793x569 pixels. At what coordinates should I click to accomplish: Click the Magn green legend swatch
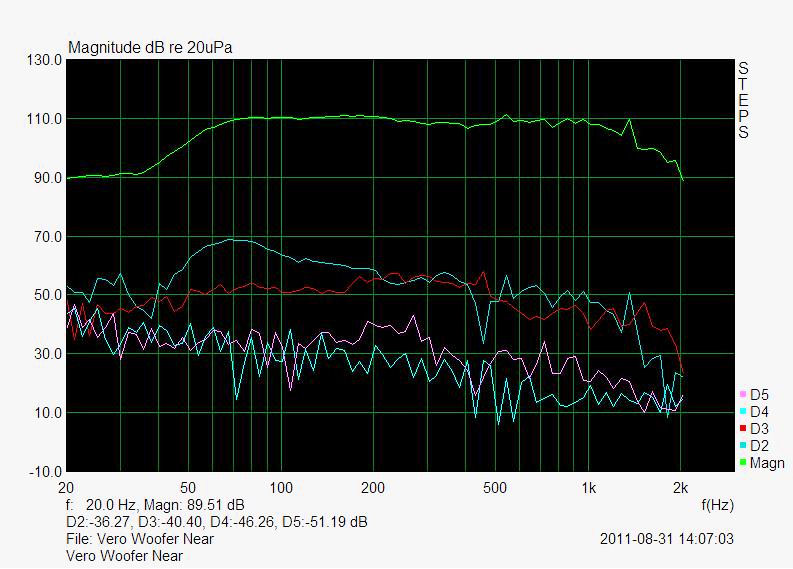743,462
